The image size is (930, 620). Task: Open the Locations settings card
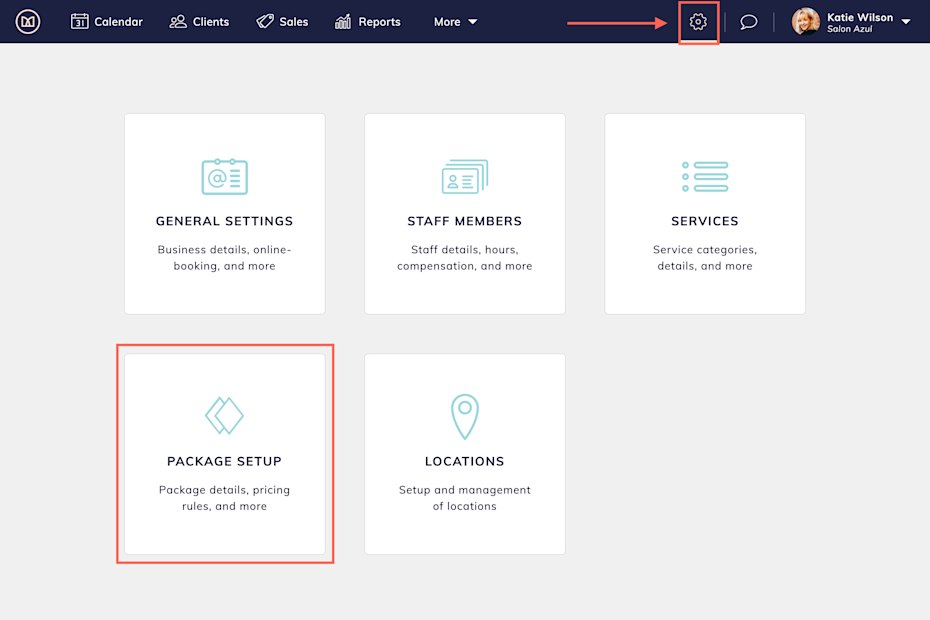click(x=464, y=453)
